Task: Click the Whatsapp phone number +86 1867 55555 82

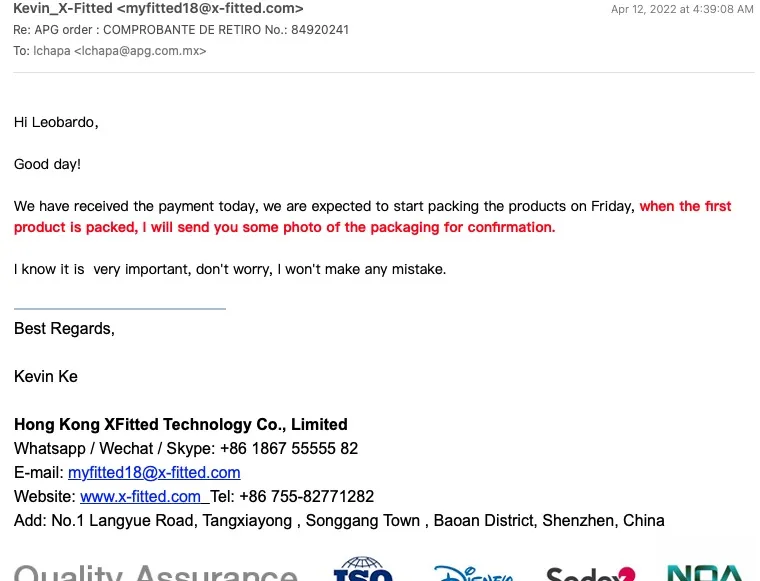Action: (x=289, y=448)
